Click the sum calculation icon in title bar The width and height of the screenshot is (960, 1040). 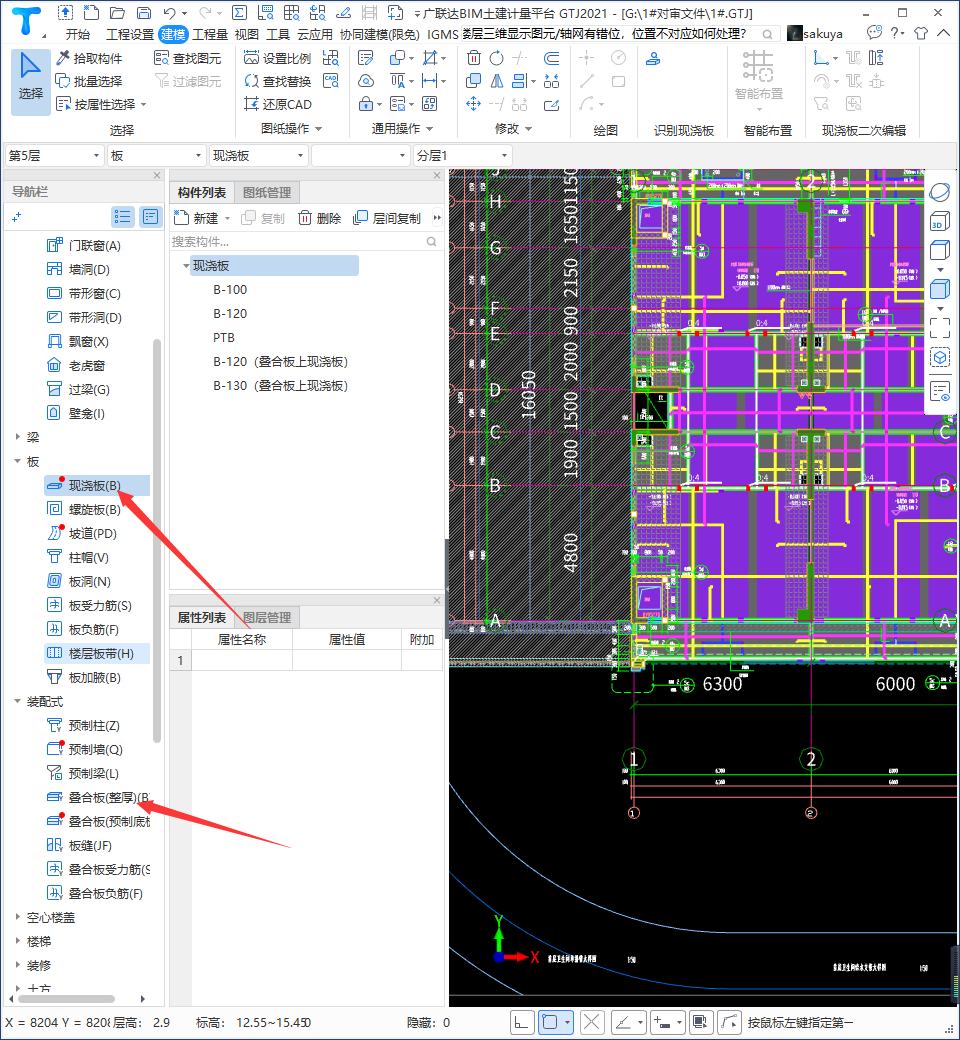[240, 13]
